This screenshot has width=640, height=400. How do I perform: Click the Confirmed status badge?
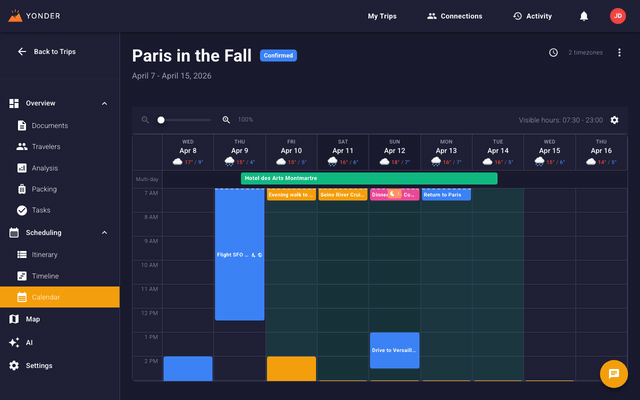click(278, 56)
